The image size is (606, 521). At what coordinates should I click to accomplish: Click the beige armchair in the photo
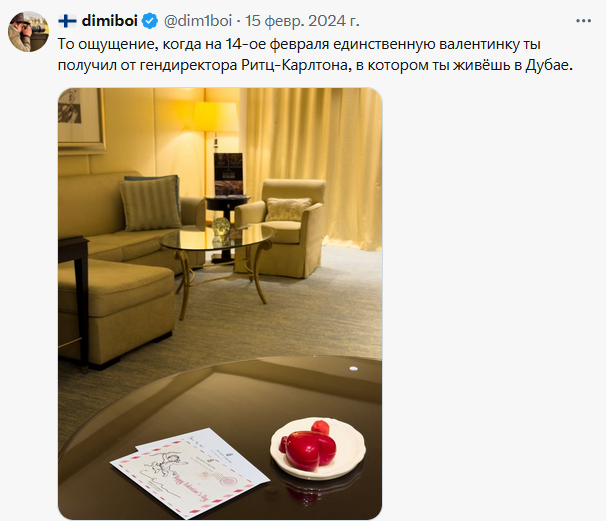coord(281,228)
